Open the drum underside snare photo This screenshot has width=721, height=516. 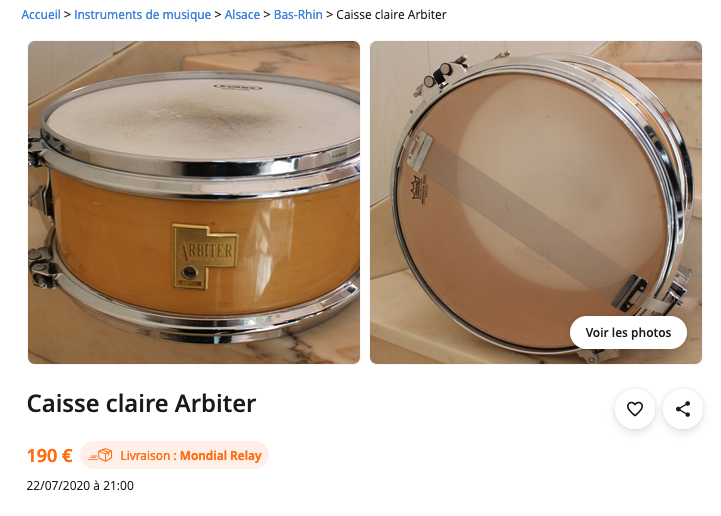coord(536,202)
